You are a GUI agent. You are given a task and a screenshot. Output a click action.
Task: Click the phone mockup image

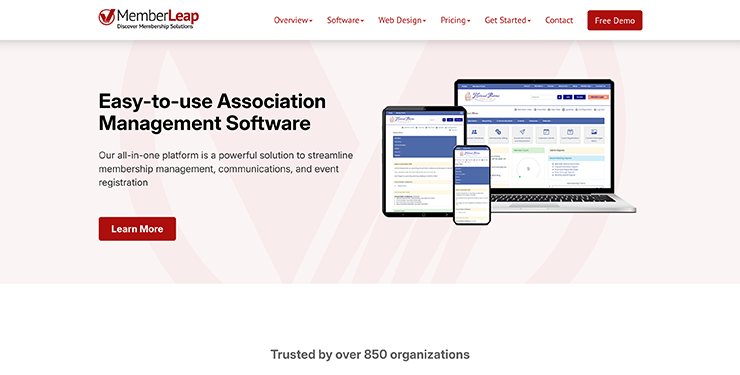click(x=471, y=185)
